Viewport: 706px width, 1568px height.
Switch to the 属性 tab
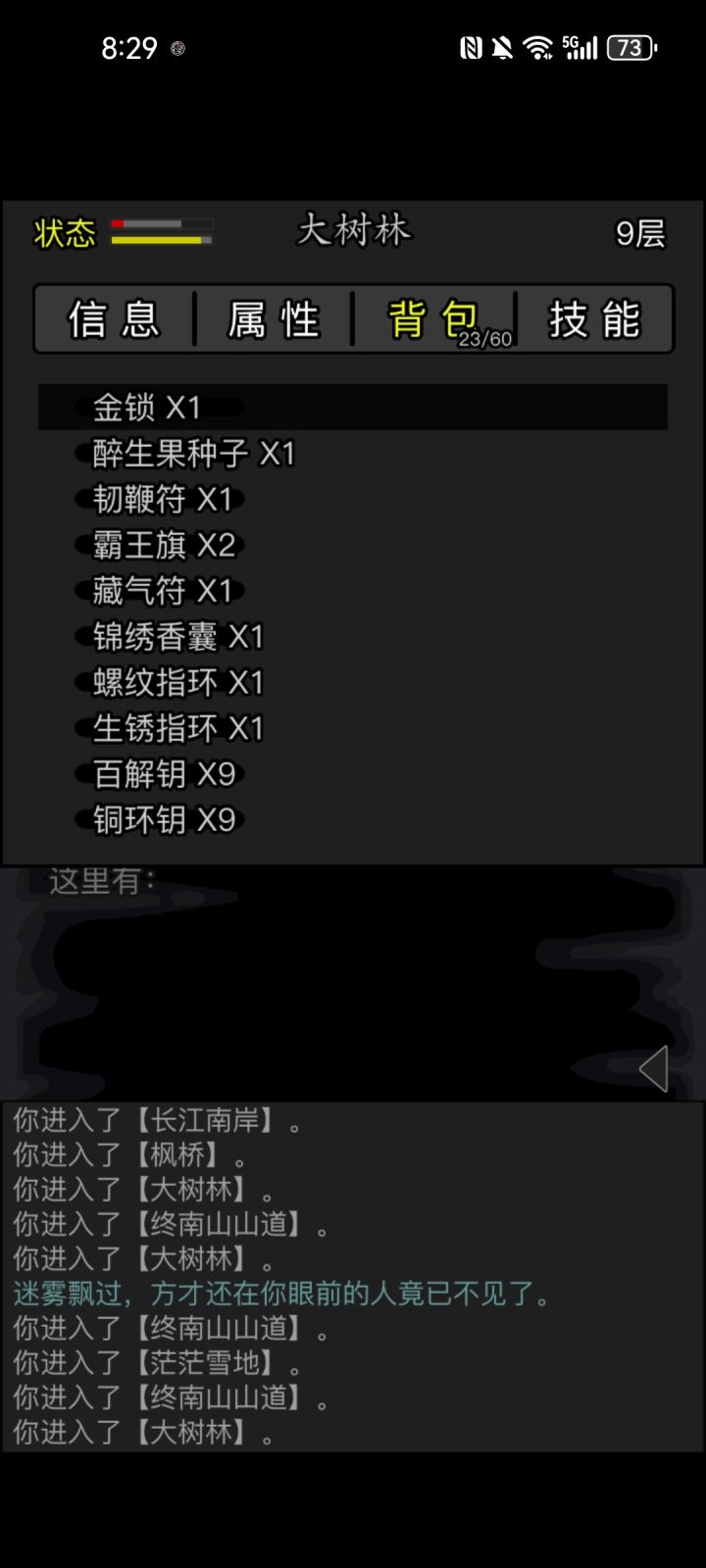pos(274,319)
